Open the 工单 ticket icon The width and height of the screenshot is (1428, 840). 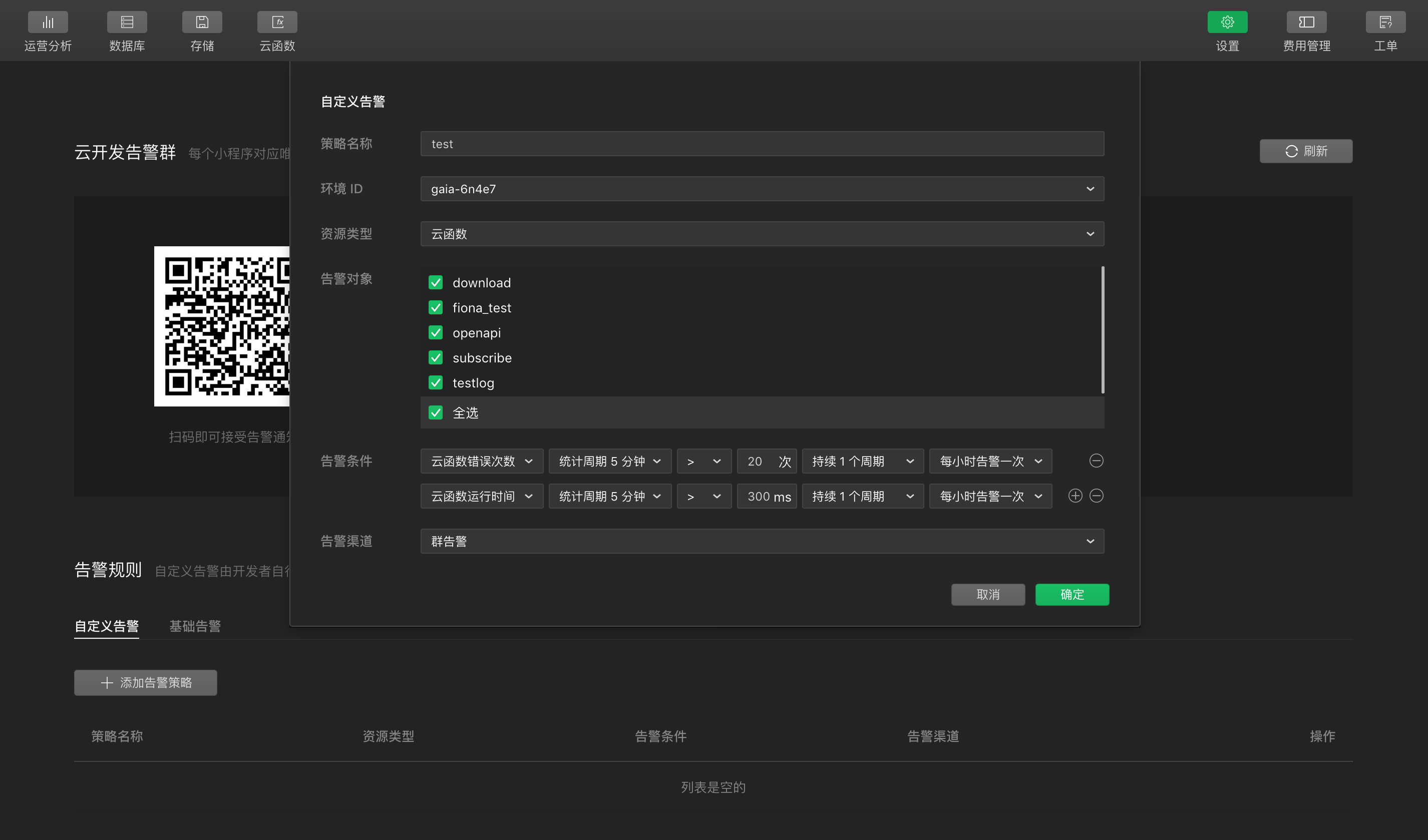pos(1385,23)
